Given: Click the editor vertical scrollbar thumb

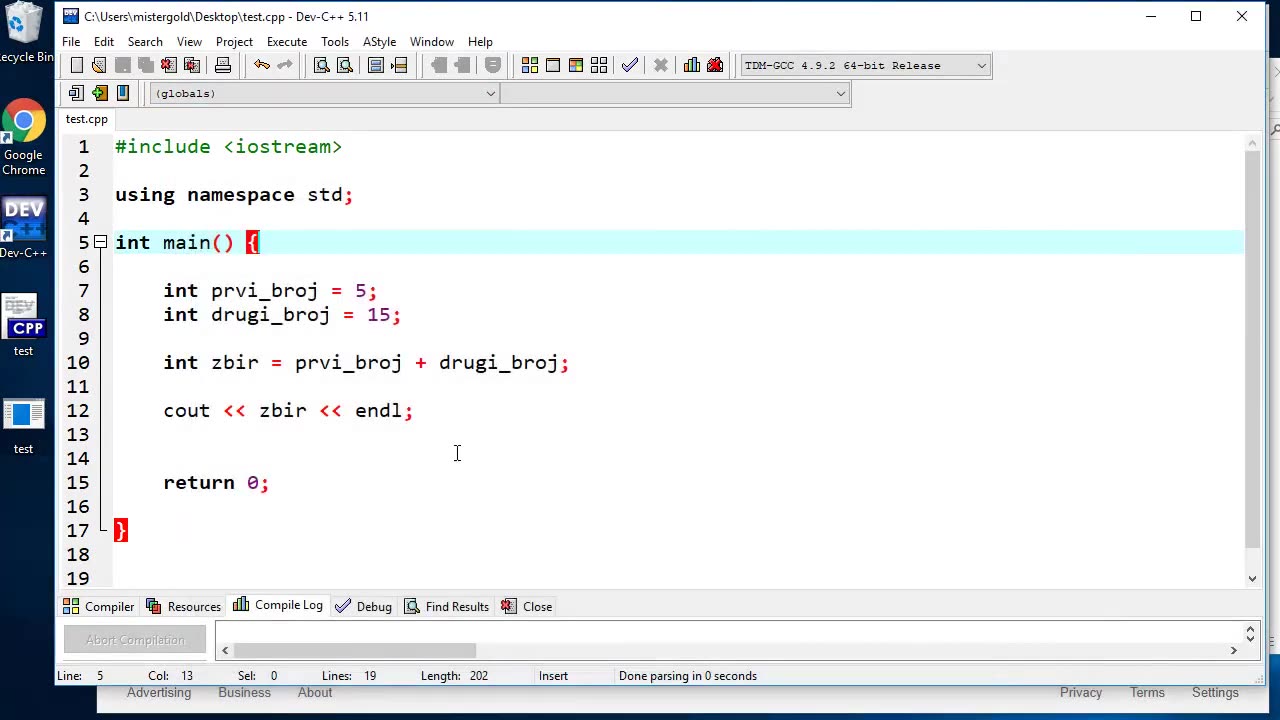Looking at the screenshot, I should coord(1252,350).
